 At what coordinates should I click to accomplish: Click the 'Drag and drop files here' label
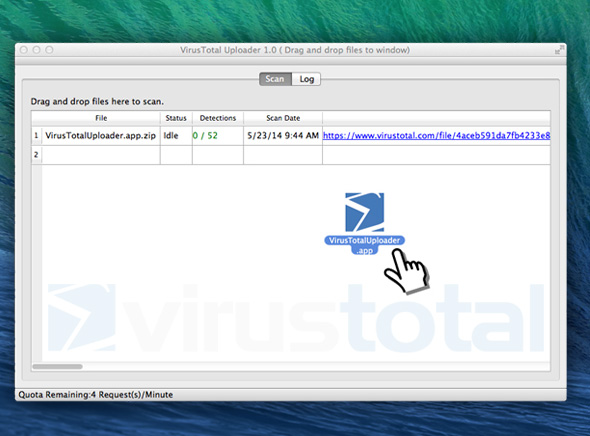[97, 102]
